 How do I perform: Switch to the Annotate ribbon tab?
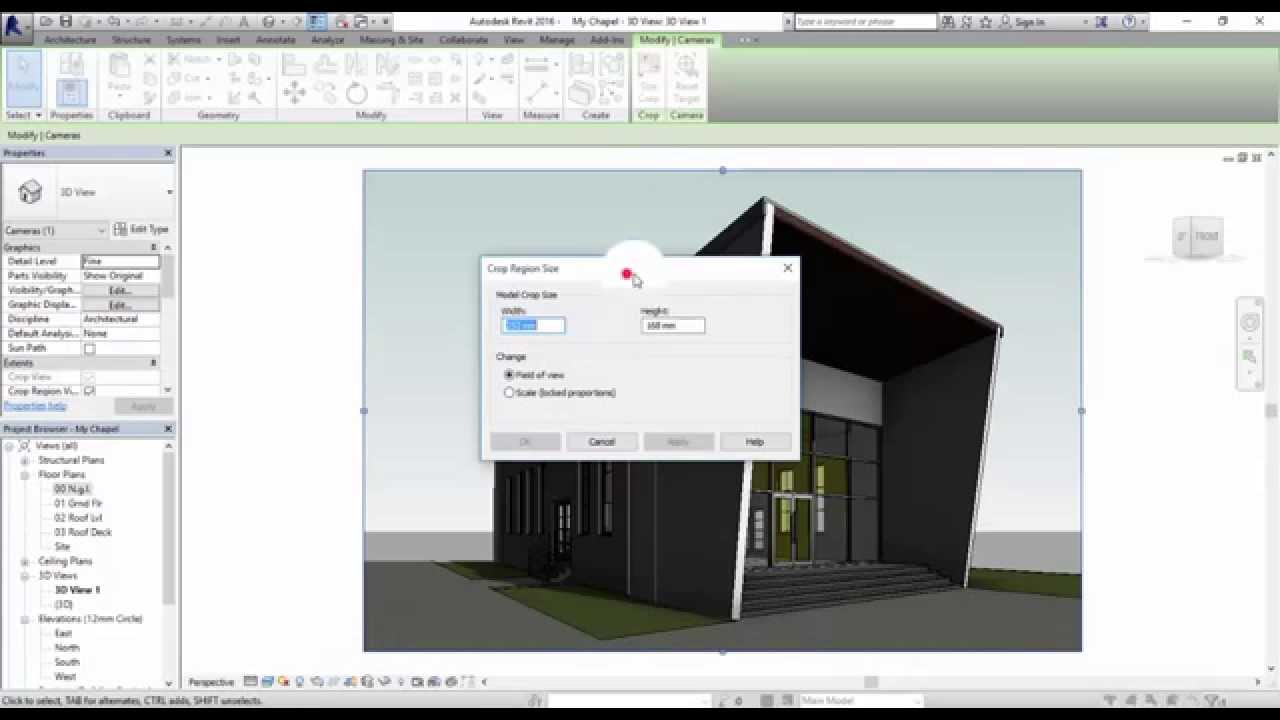(276, 40)
